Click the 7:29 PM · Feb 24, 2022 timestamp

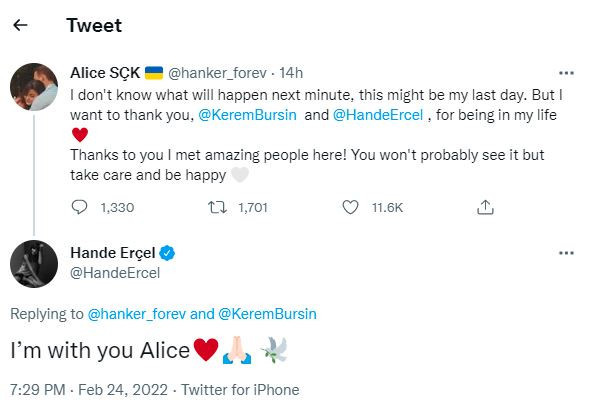pyautogui.click(x=89, y=390)
